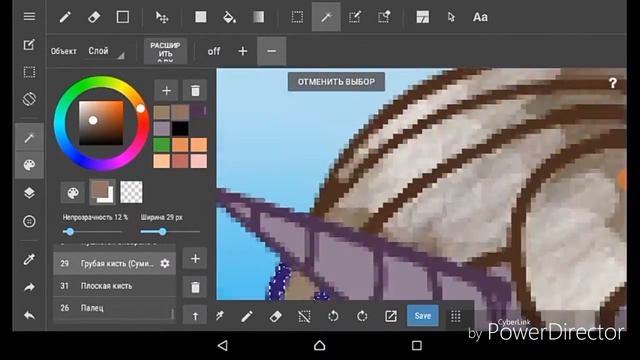Tap the Расширить button
This screenshot has width=640, height=360.
(x=165, y=51)
